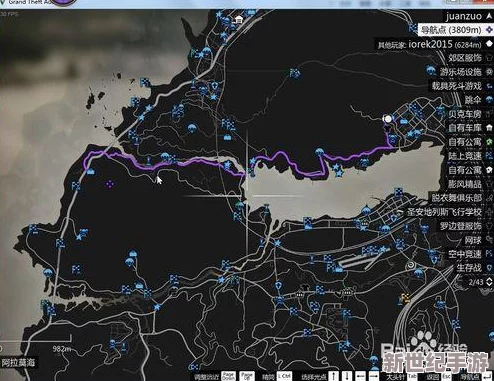Image resolution: width=494 pixels, height=381 pixels.
Task: Click the white player blip at route start
Action: [388, 119]
